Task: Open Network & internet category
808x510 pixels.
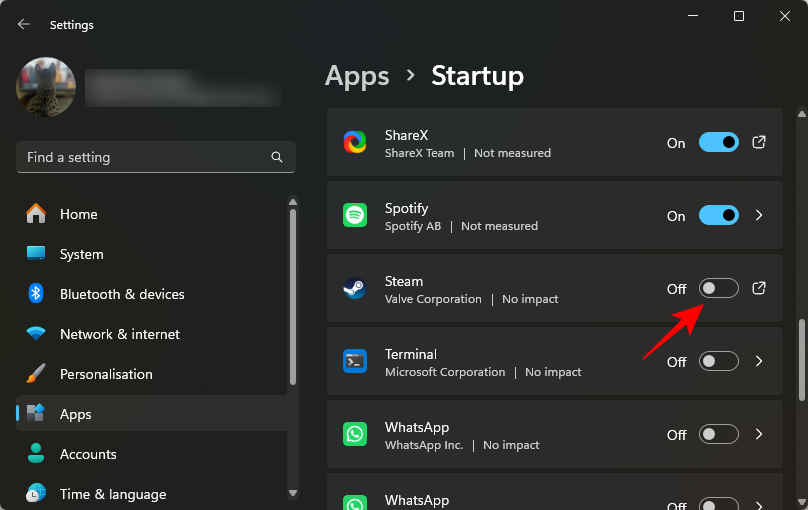Action: click(152, 334)
